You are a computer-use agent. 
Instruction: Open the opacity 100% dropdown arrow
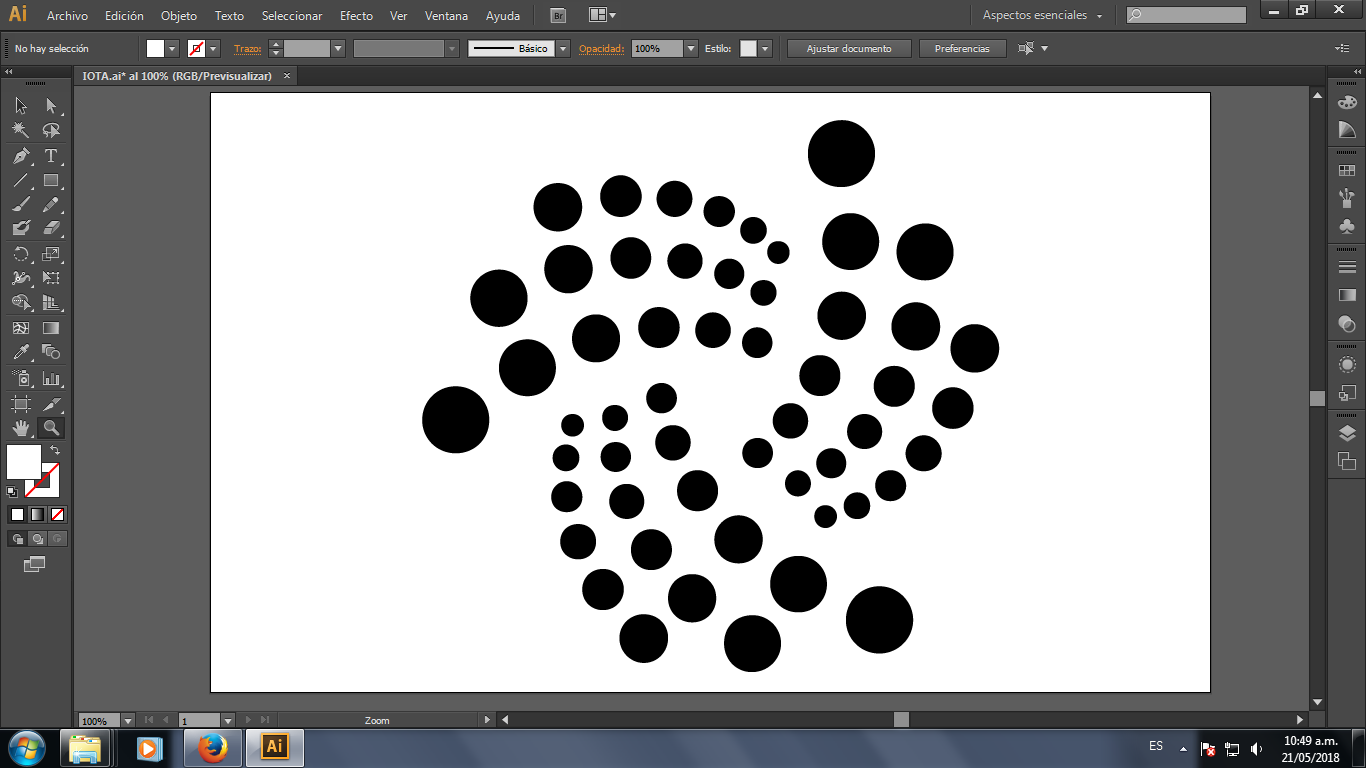pyautogui.click(x=690, y=48)
